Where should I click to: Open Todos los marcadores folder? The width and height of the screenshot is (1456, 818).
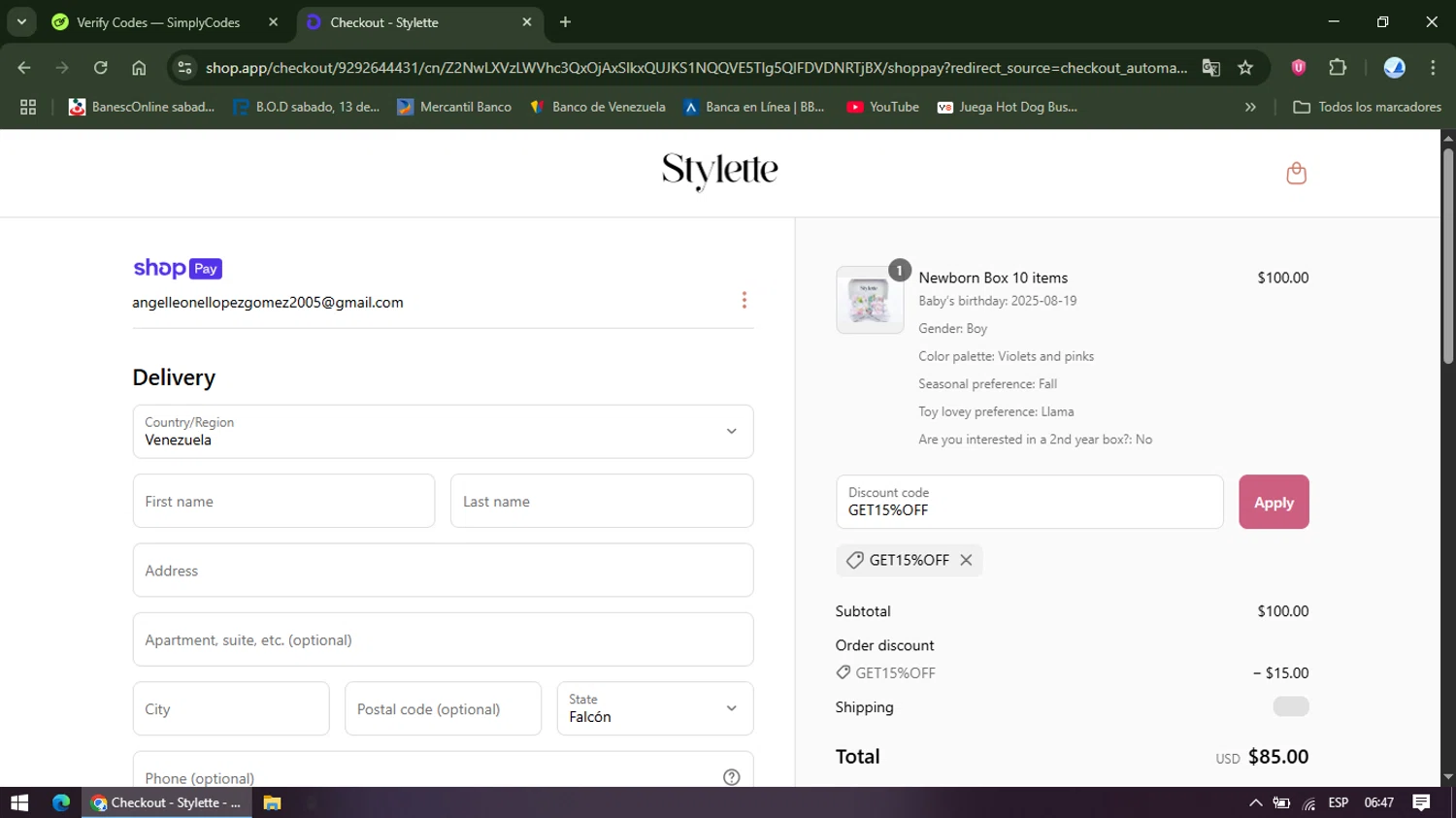tap(1367, 107)
